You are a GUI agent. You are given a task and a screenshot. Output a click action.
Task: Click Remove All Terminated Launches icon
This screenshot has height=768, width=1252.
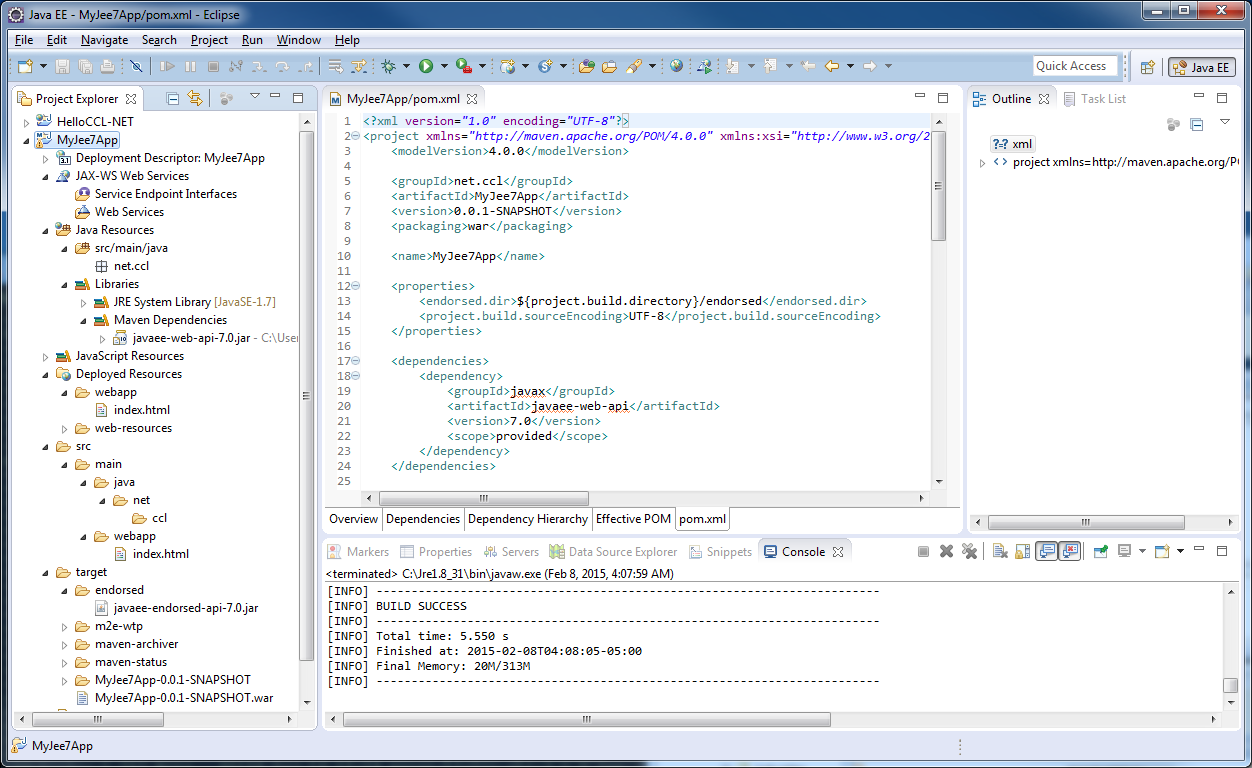[x=968, y=551]
